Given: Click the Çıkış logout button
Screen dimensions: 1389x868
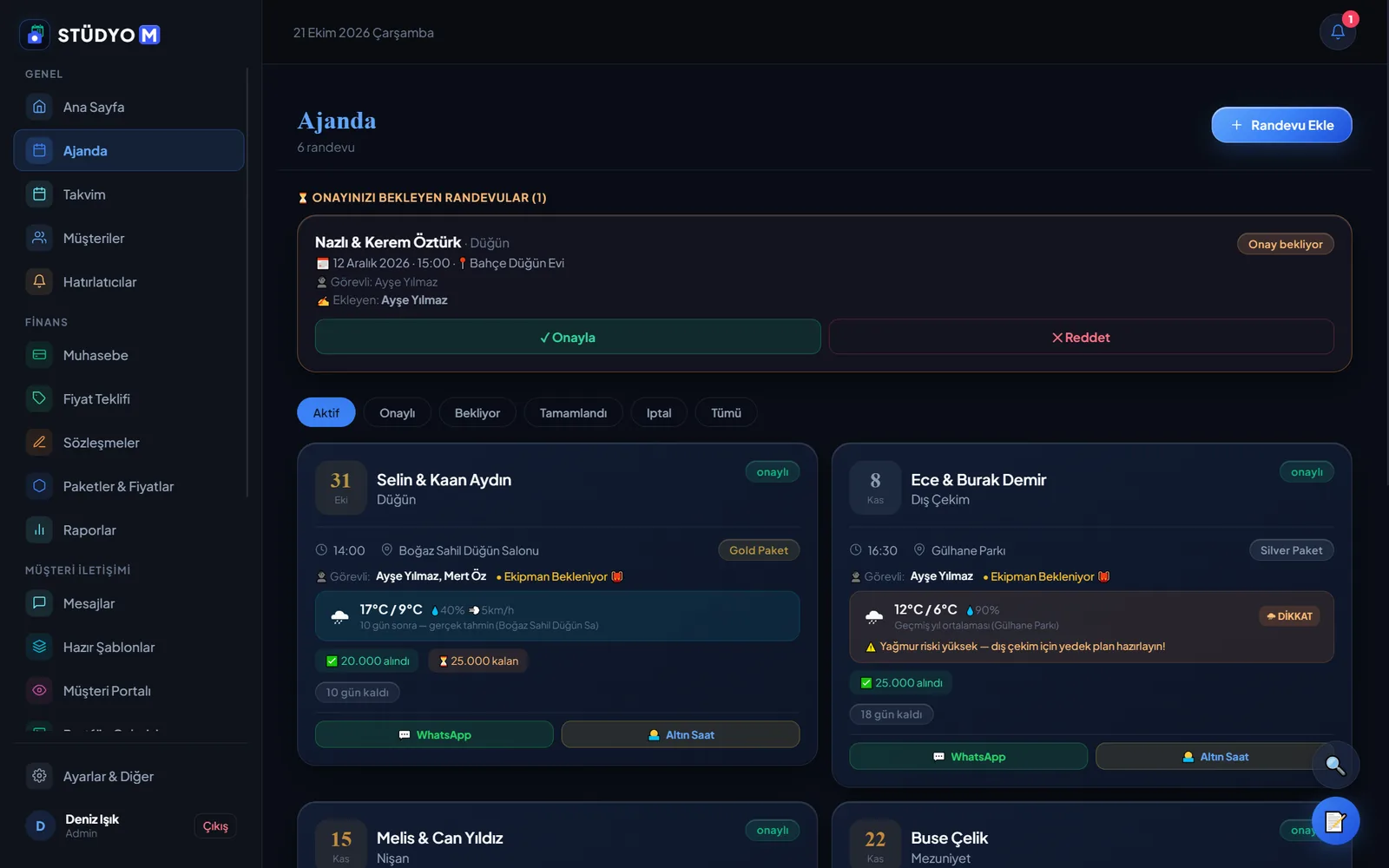Looking at the screenshot, I should coord(215,825).
